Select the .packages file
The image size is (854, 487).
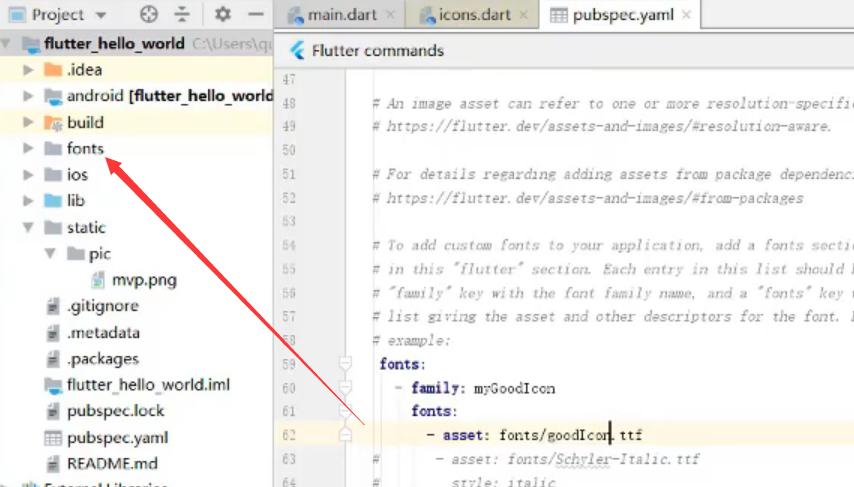click(102, 358)
